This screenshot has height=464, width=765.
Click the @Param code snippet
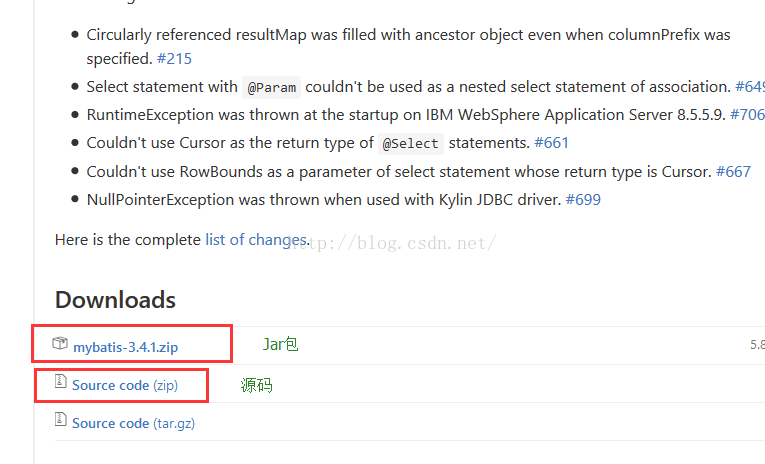pyautogui.click(x=271, y=87)
